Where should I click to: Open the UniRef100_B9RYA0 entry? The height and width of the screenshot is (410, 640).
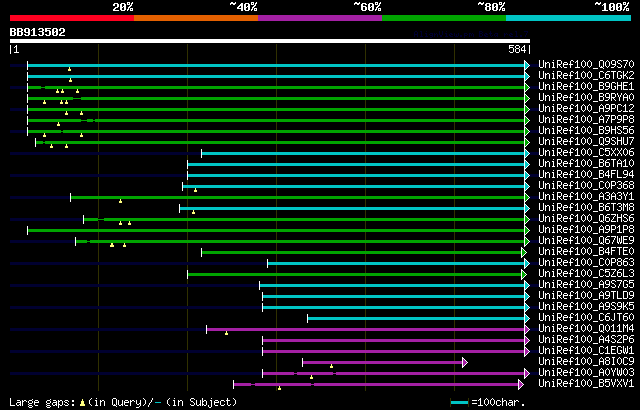(x=586, y=98)
